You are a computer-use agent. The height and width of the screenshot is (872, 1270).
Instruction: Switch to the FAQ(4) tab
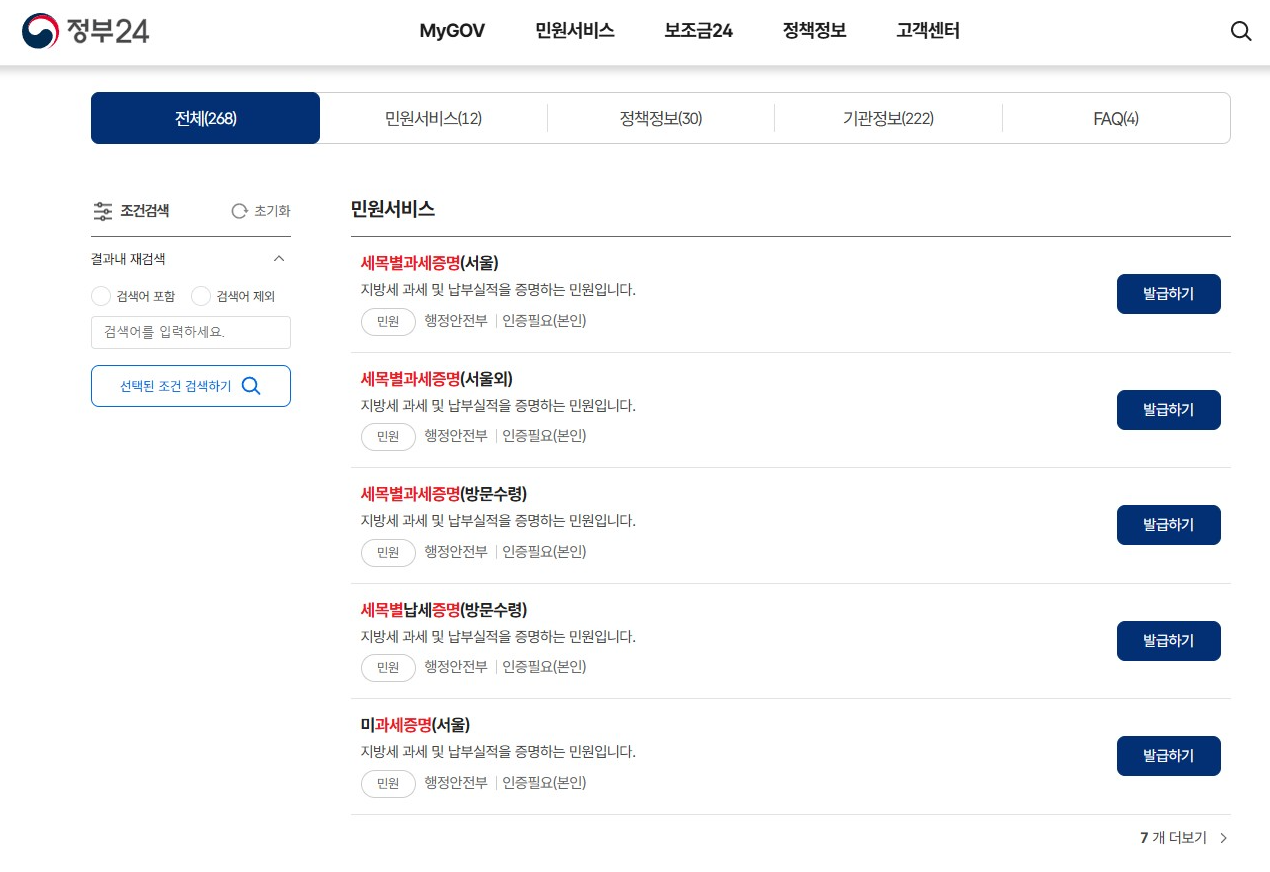point(1116,118)
